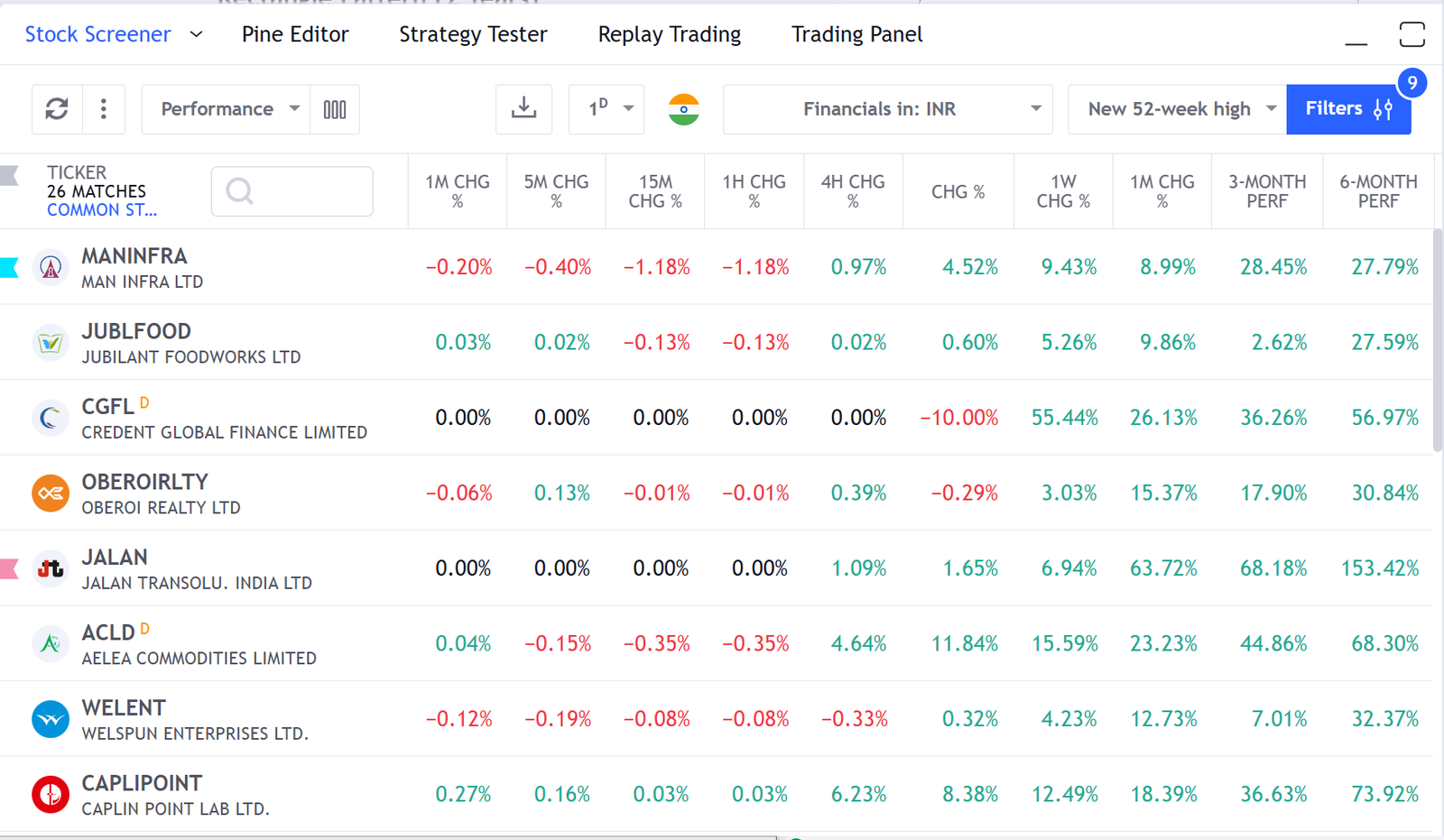Open the 1D timeframe dropdown
This screenshot has width=1444, height=840.
coord(606,108)
